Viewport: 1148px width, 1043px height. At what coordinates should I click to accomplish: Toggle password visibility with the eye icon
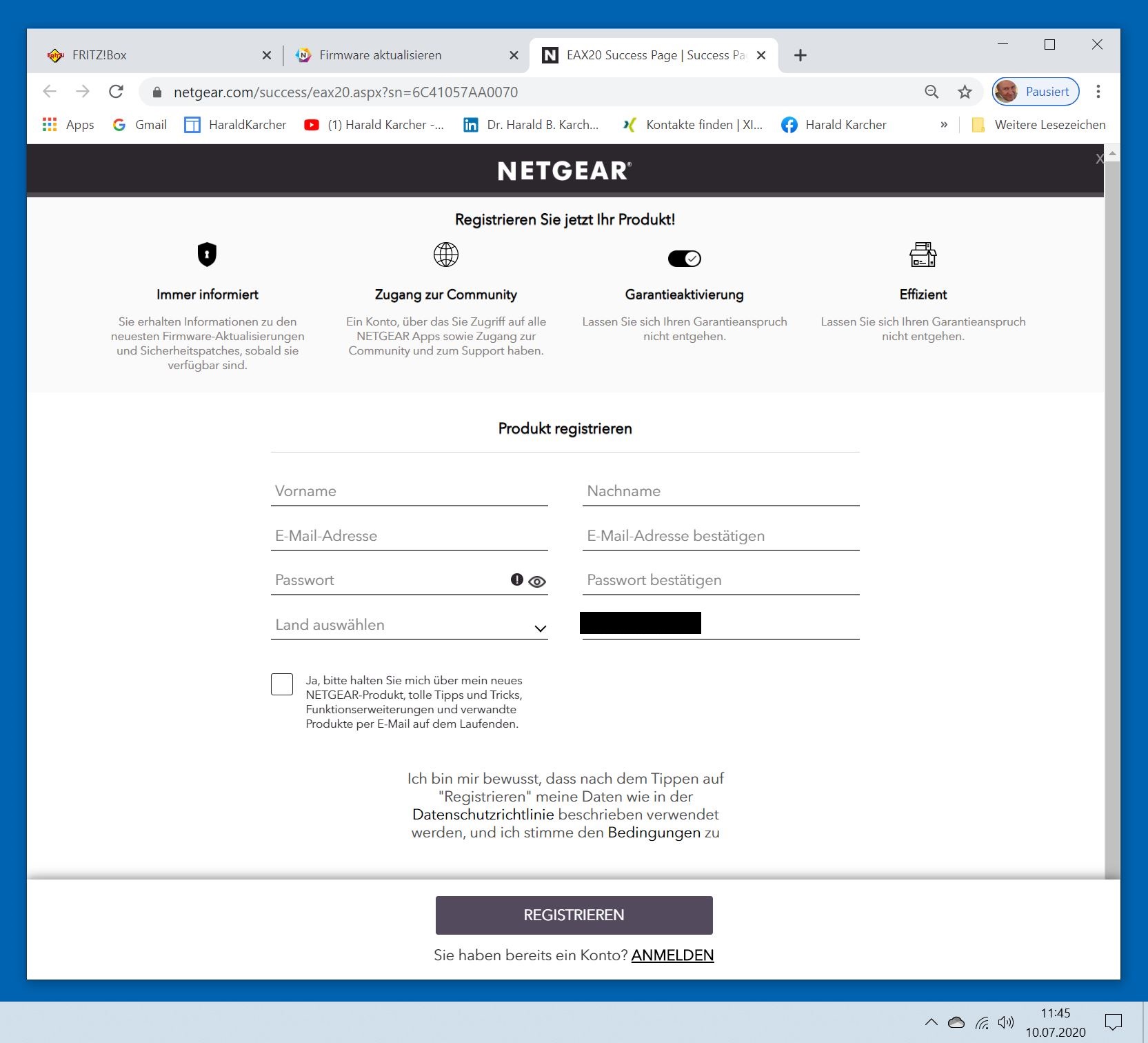coord(537,582)
